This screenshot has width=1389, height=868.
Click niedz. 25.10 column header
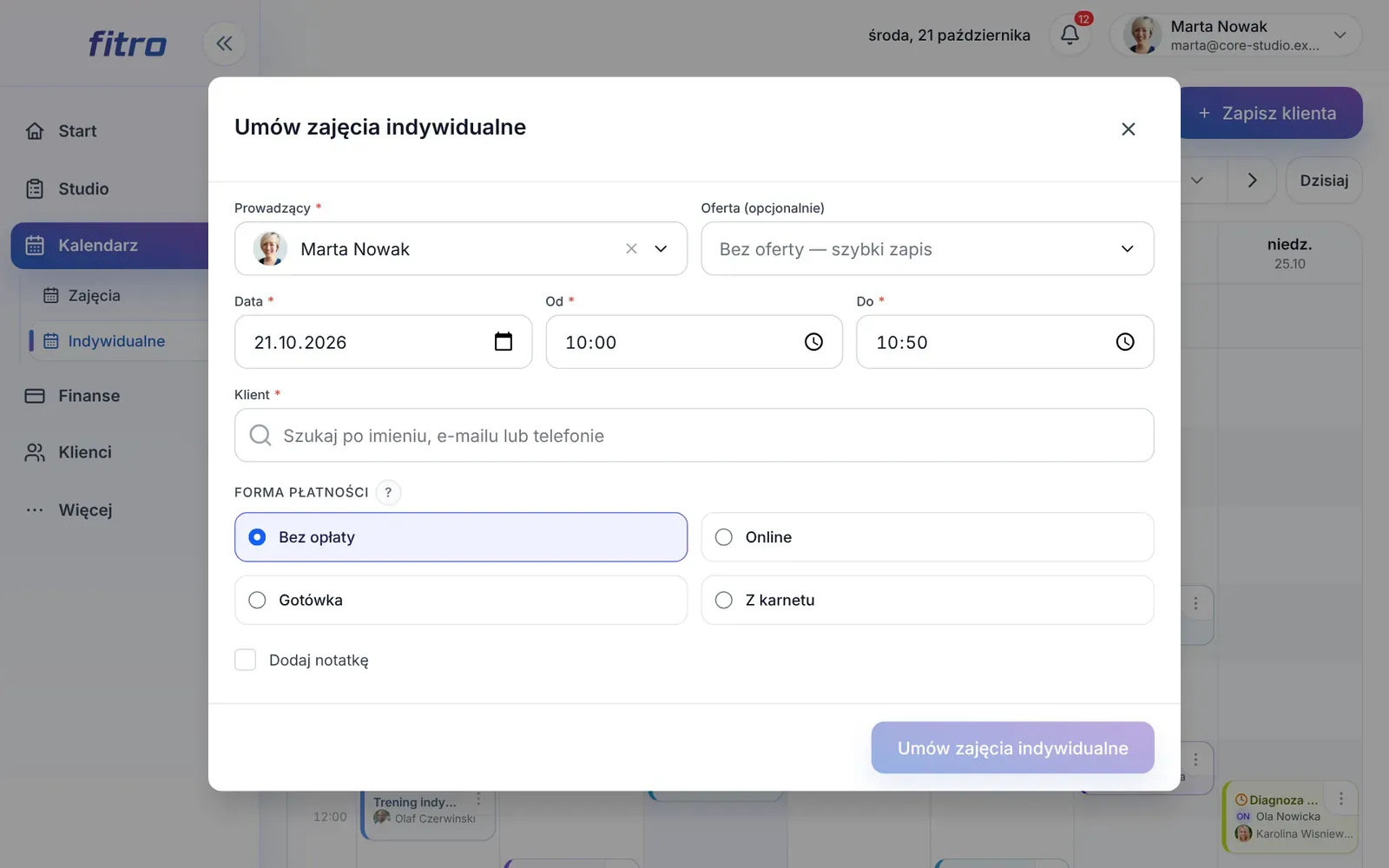[1289, 253]
